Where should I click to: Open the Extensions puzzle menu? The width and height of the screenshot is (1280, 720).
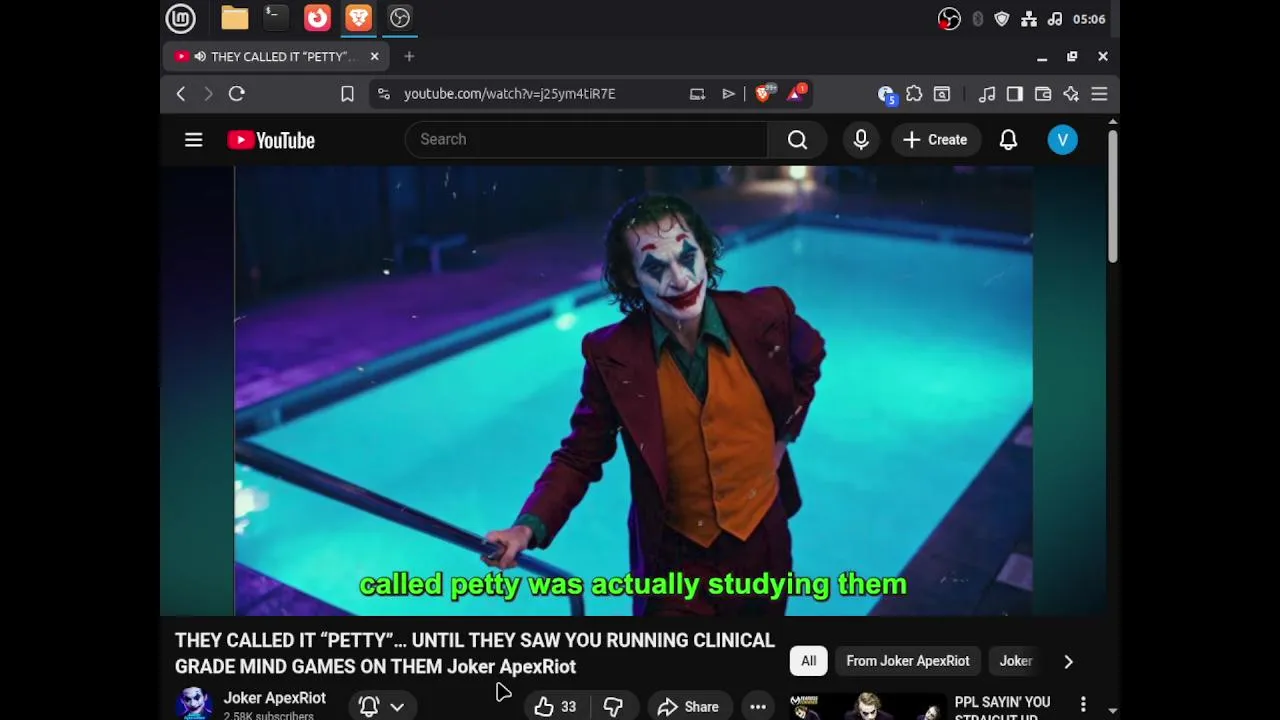[914, 94]
